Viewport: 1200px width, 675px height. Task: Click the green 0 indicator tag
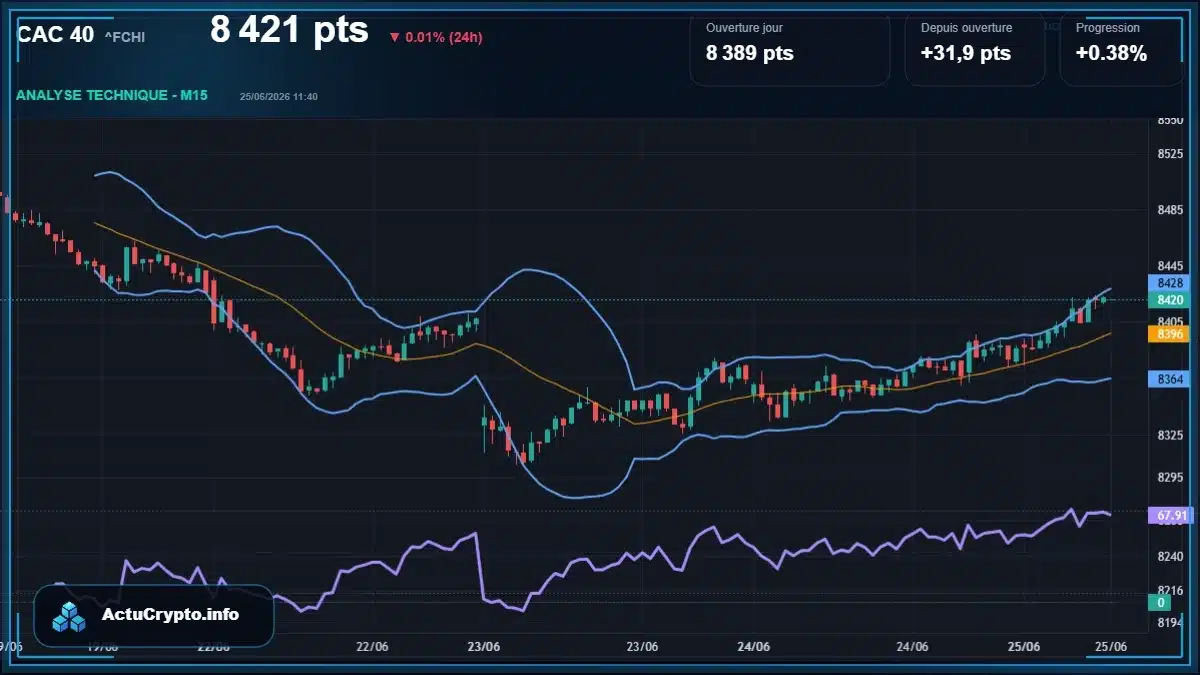click(1162, 603)
